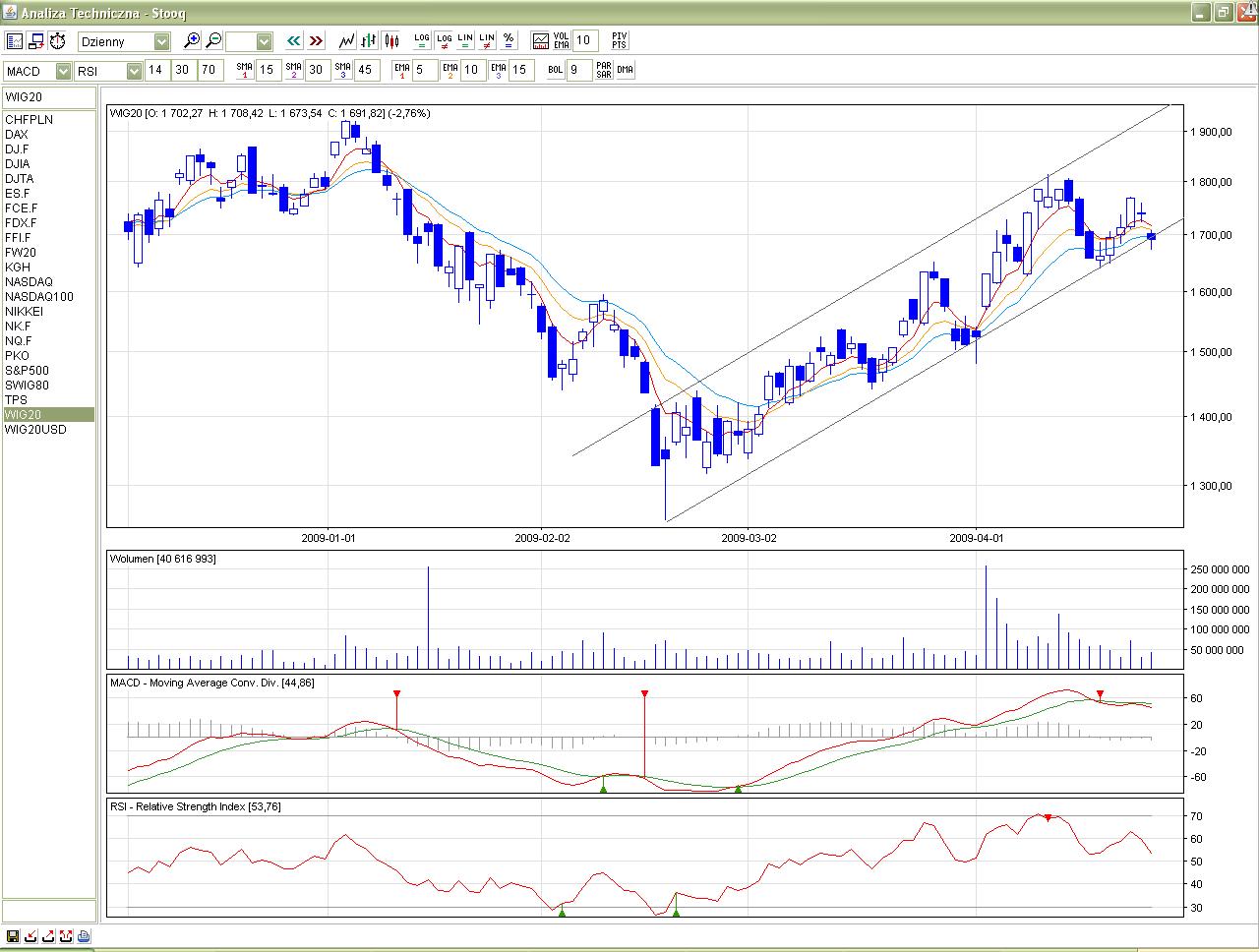Click the PIV PTS pivot points button

619,40
